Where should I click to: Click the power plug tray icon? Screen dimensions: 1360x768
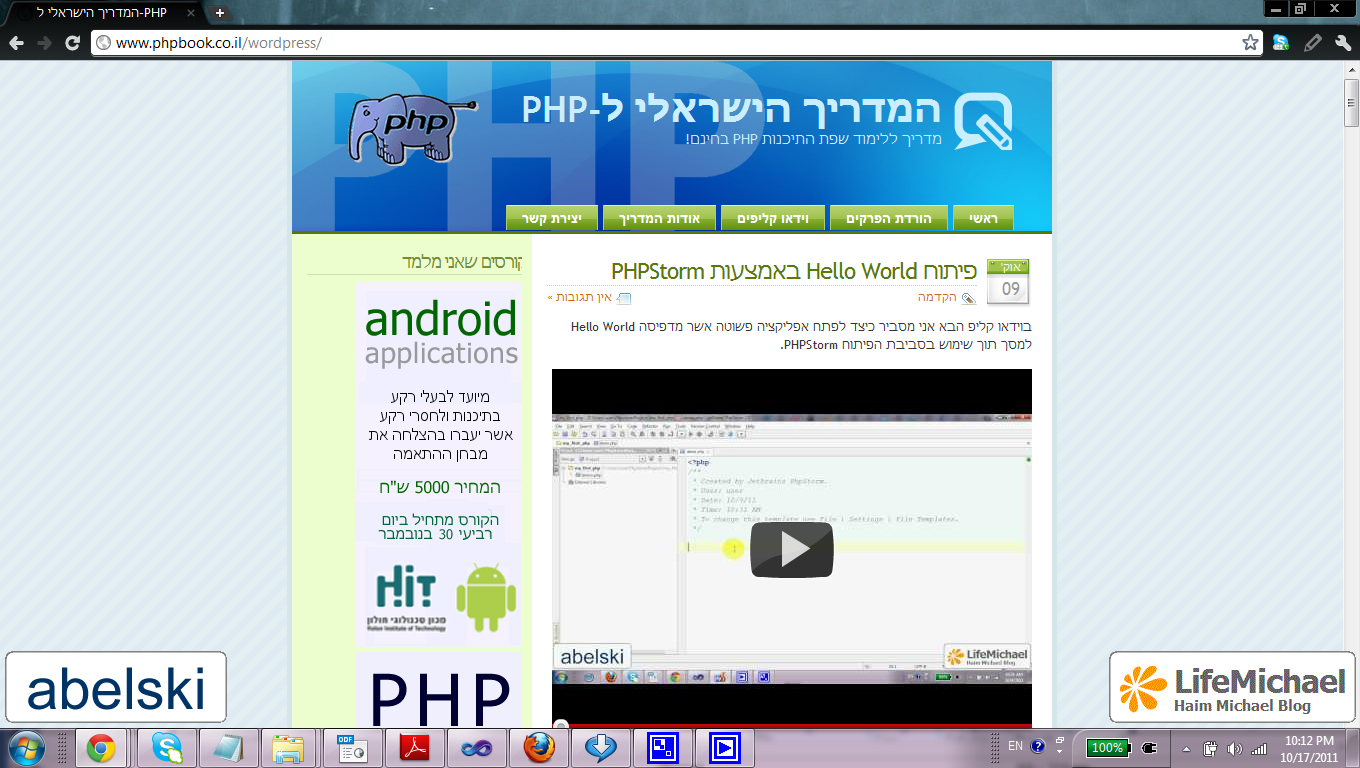pos(1150,747)
